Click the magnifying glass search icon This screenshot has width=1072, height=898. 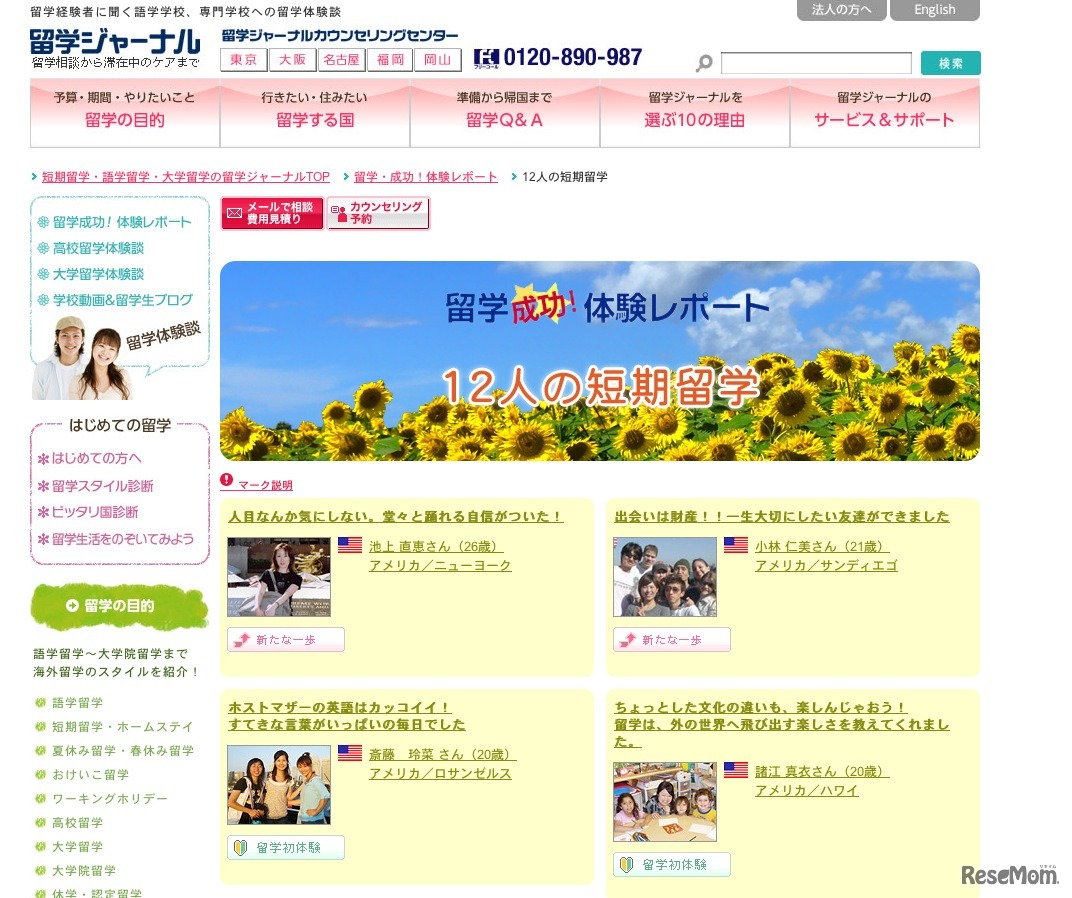pyautogui.click(x=705, y=63)
